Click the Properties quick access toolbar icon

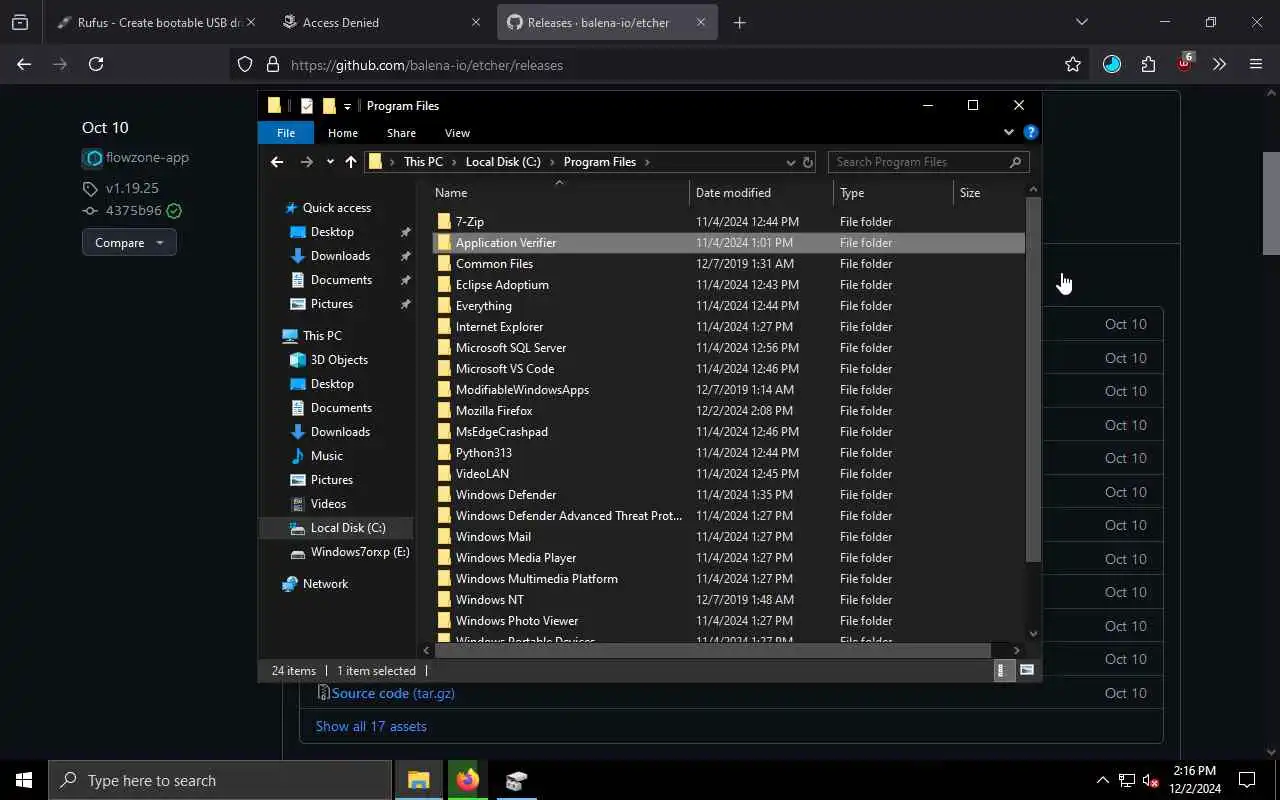[x=306, y=106]
